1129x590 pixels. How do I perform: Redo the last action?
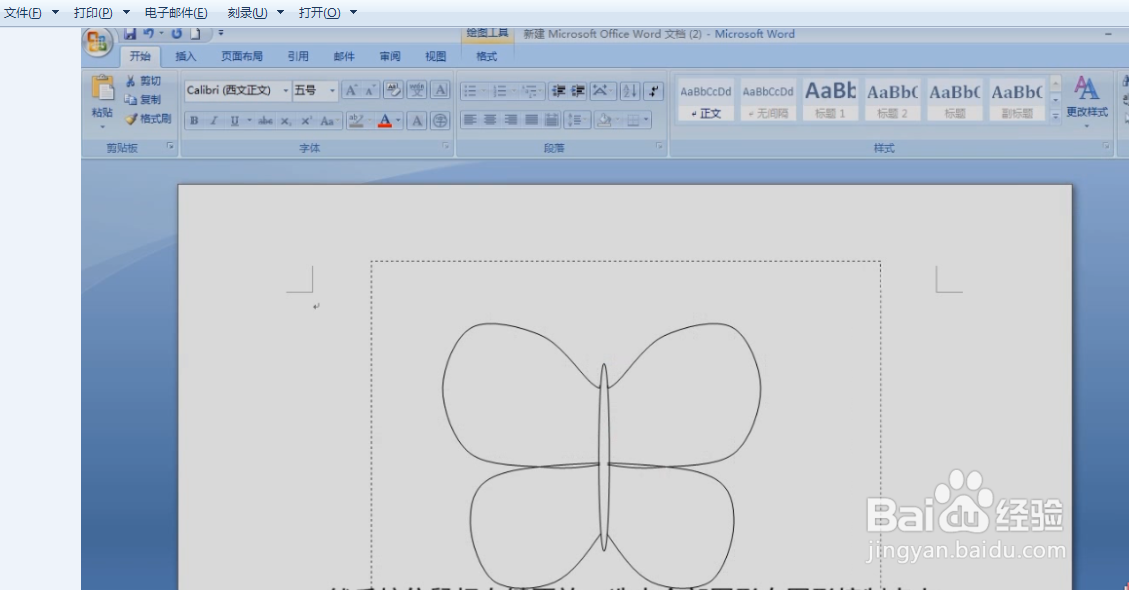pos(176,34)
